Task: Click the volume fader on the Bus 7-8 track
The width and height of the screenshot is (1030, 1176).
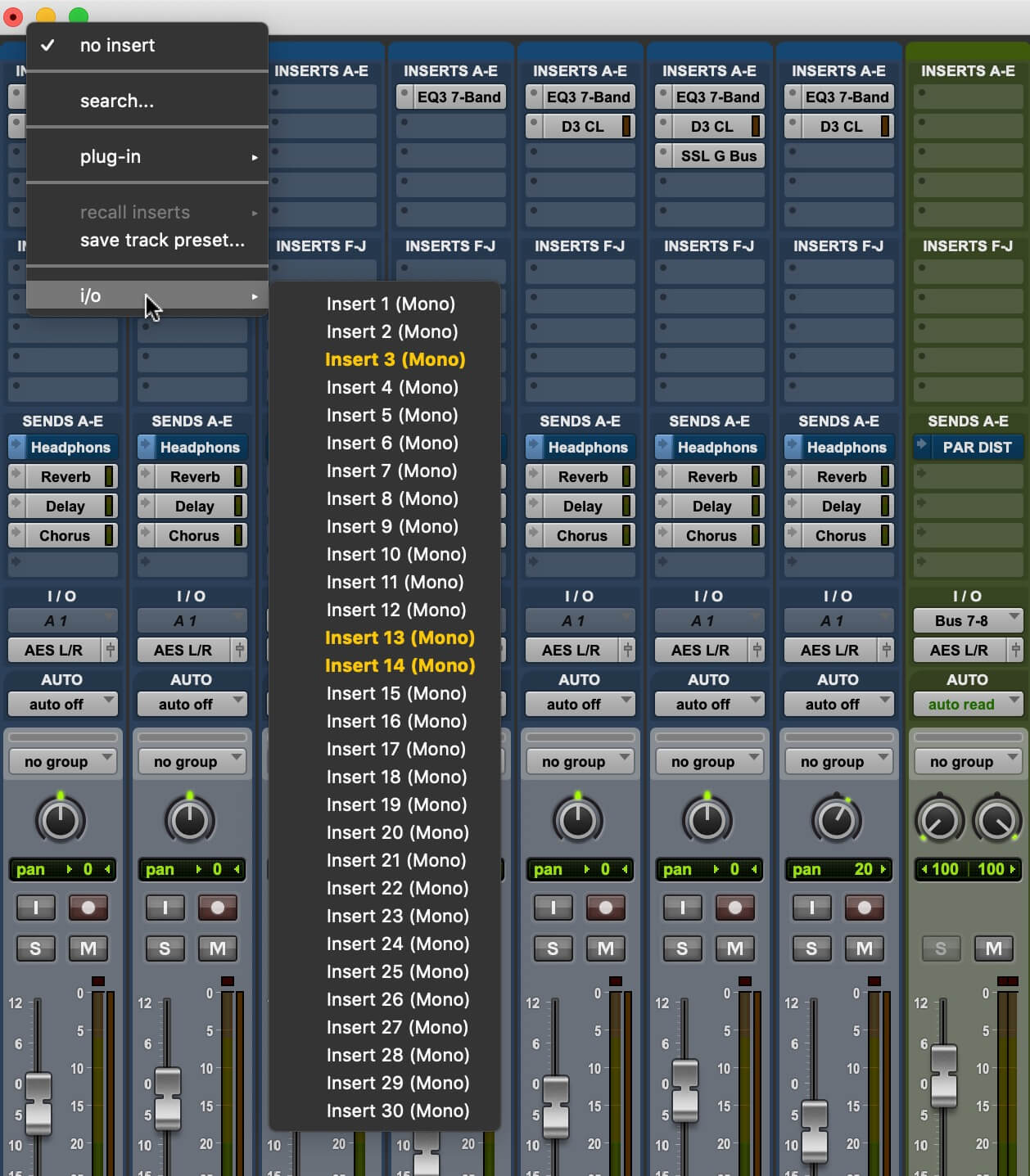Action: click(x=943, y=1075)
